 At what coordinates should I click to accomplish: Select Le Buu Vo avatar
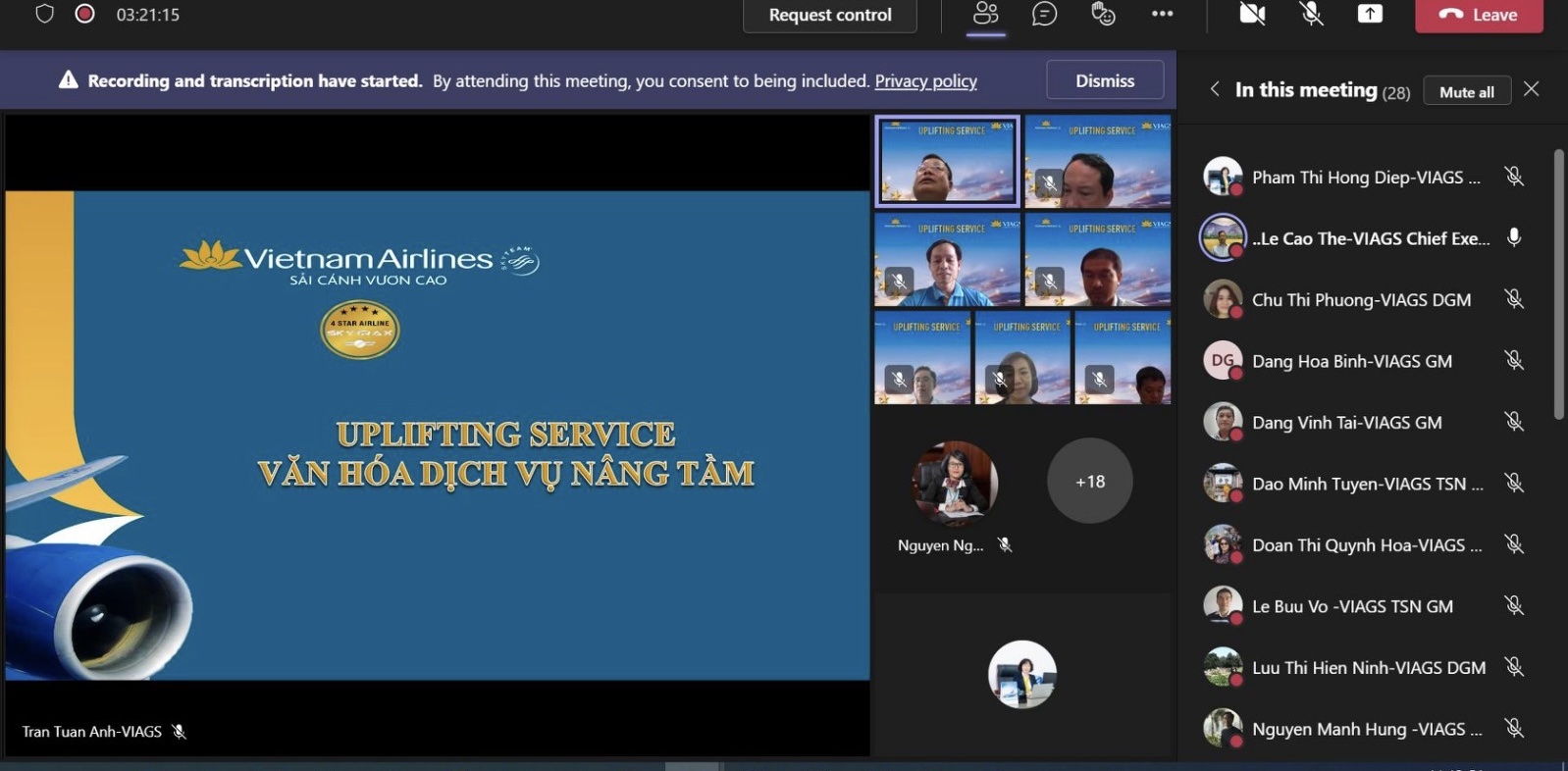(x=1223, y=605)
